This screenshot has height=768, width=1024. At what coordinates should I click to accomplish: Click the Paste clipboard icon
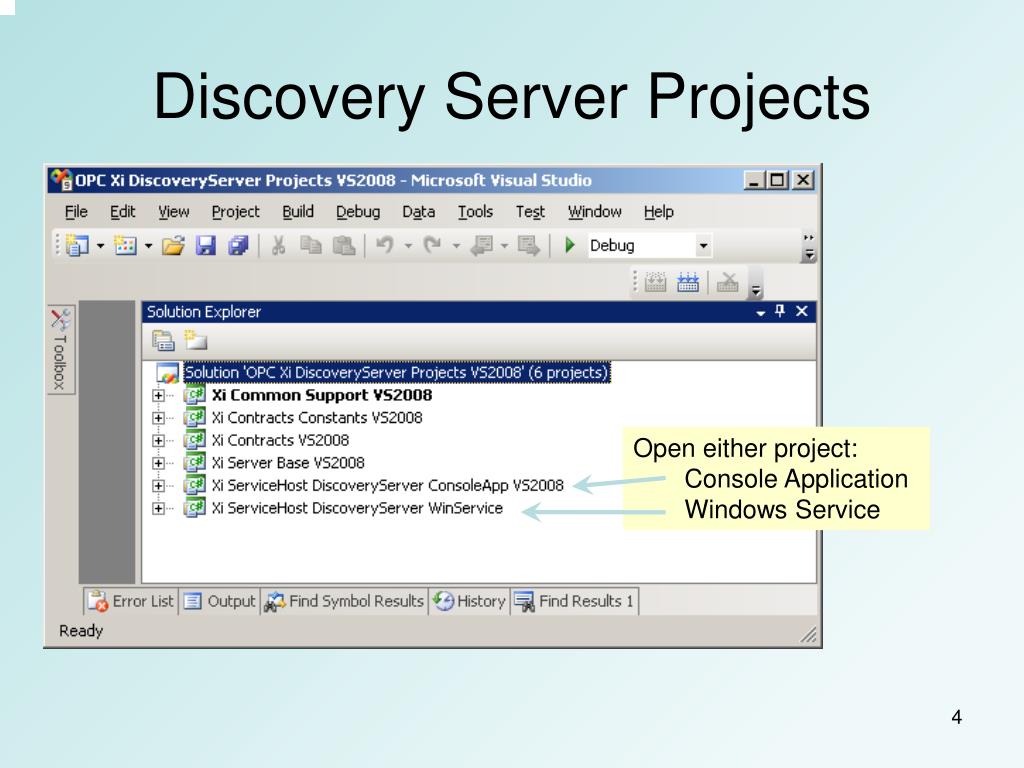(x=344, y=246)
